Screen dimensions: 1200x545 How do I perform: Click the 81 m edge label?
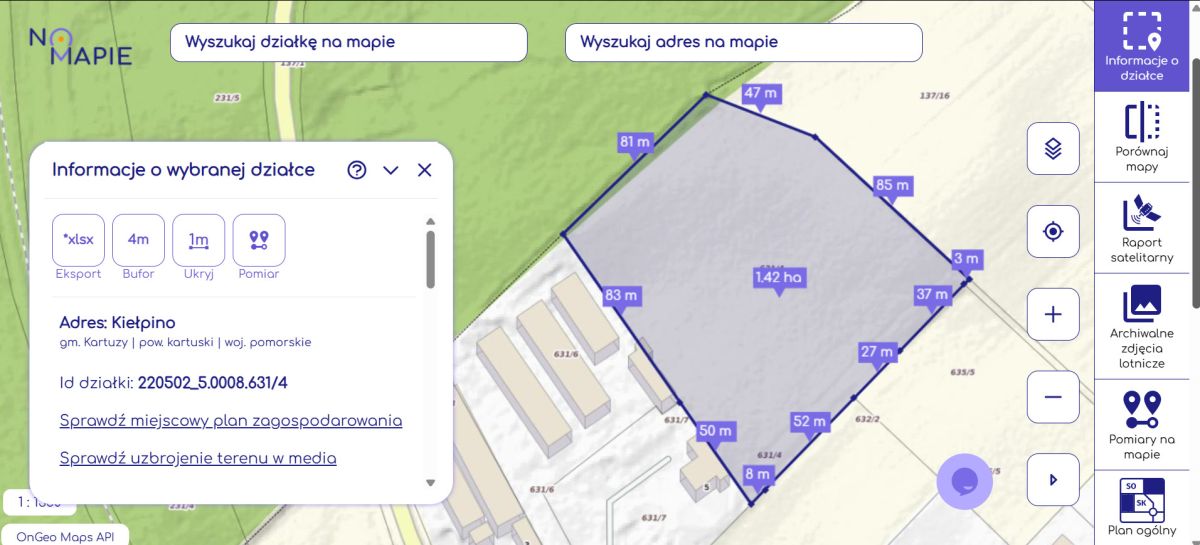(x=635, y=142)
